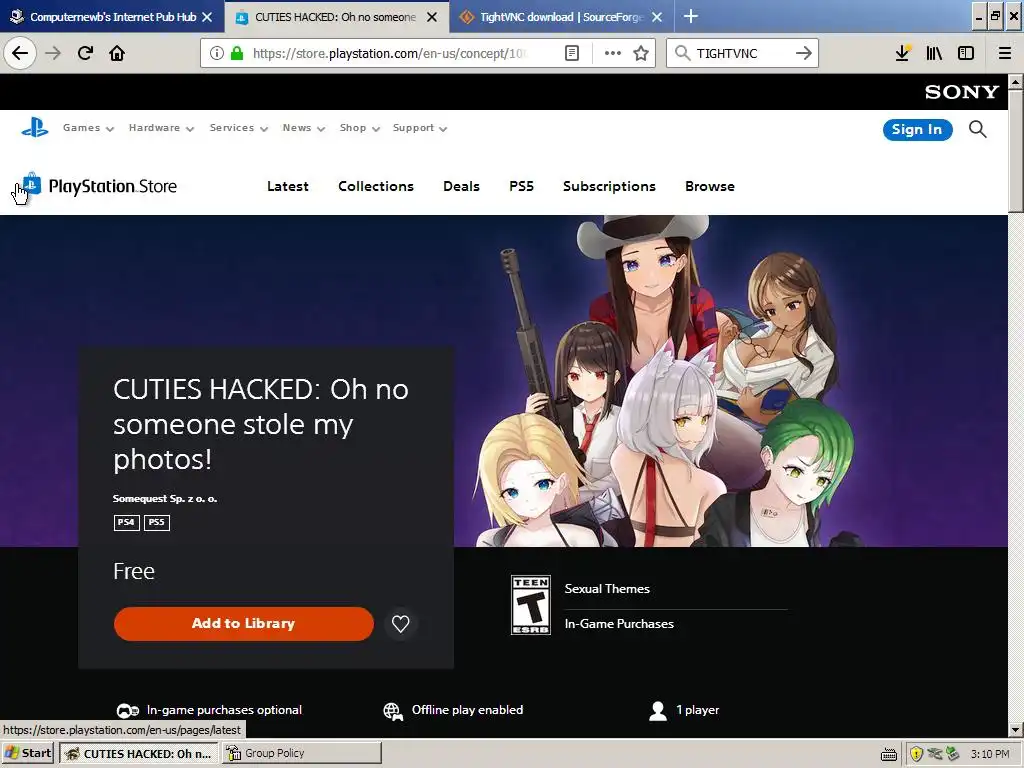Click the PlayStation logo icon
The width and height of the screenshot is (1024, 768).
click(35, 127)
